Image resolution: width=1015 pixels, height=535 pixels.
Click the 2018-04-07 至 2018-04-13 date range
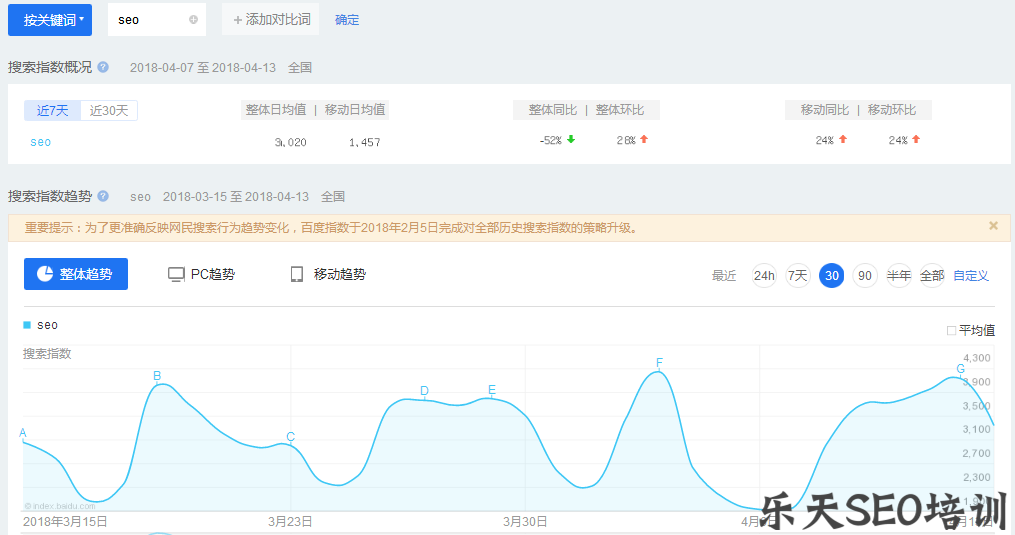203,67
